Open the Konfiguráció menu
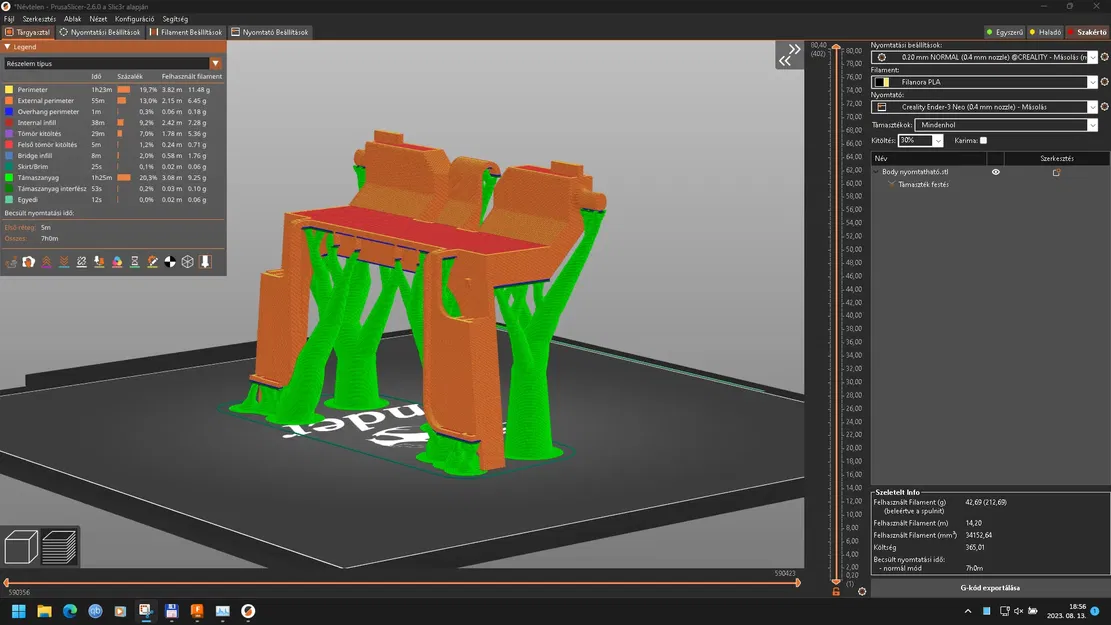The width and height of the screenshot is (1111, 625). coord(134,19)
